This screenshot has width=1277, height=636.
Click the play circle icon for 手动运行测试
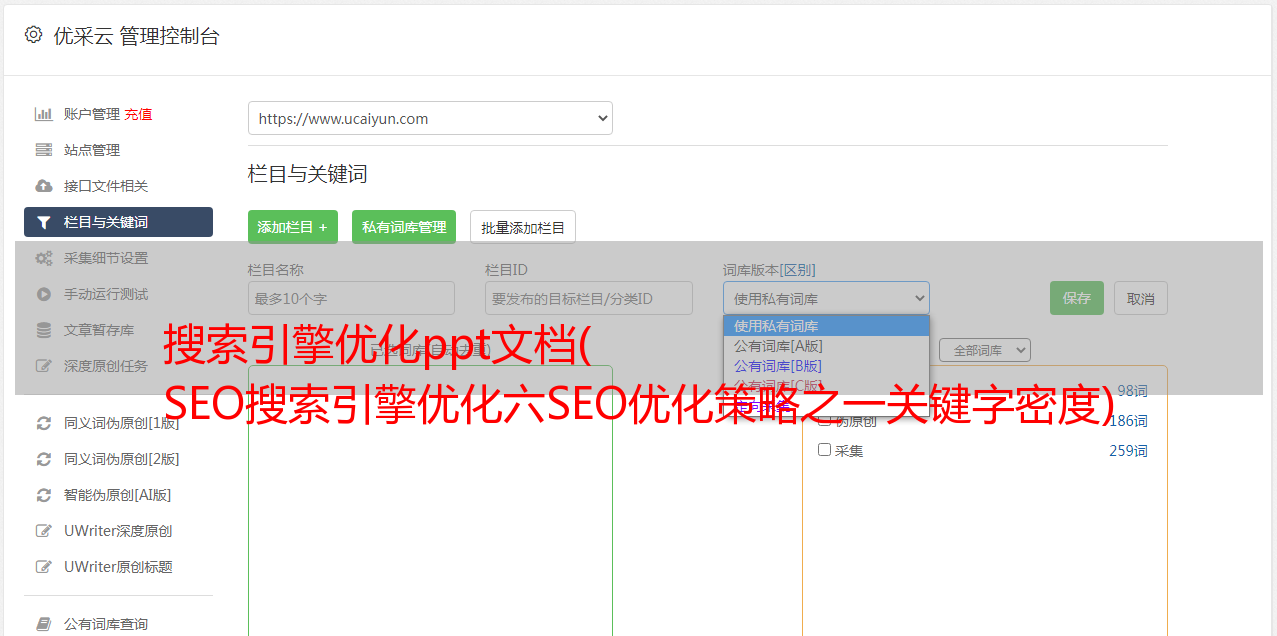(44, 294)
